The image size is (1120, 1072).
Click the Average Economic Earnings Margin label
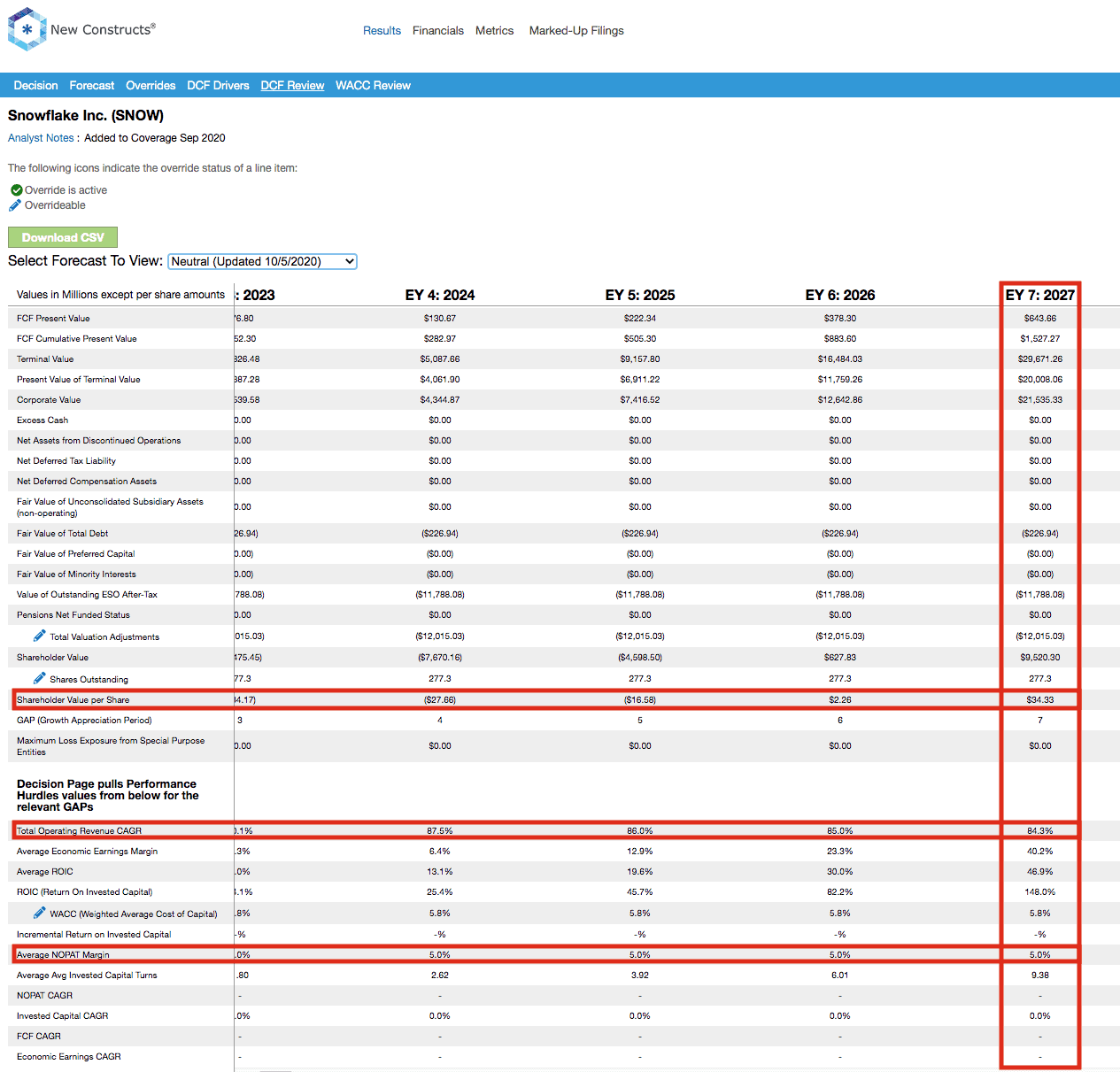[x=88, y=852]
